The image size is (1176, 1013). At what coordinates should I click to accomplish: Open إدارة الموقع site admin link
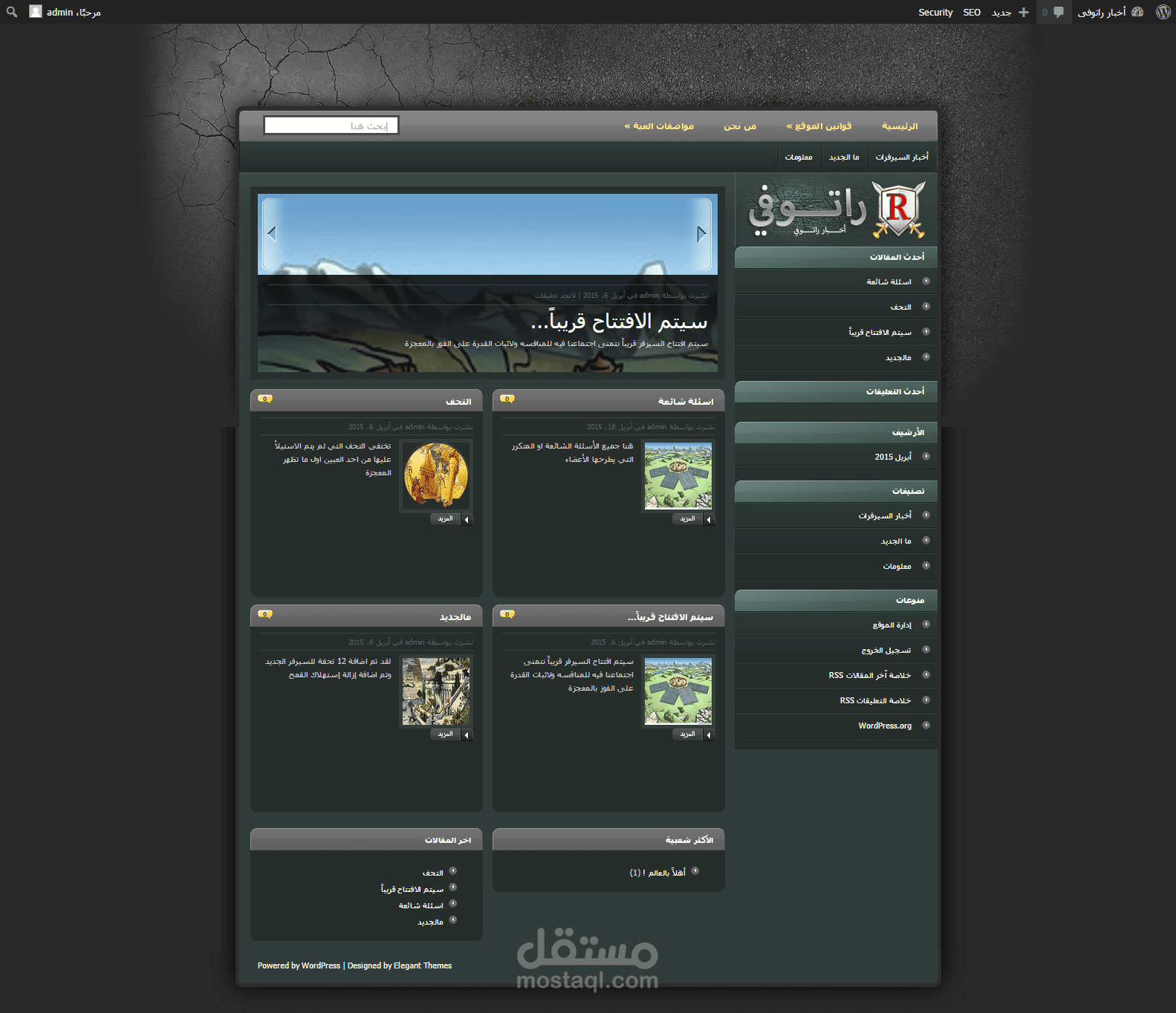pyautogui.click(x=892, y=625)
